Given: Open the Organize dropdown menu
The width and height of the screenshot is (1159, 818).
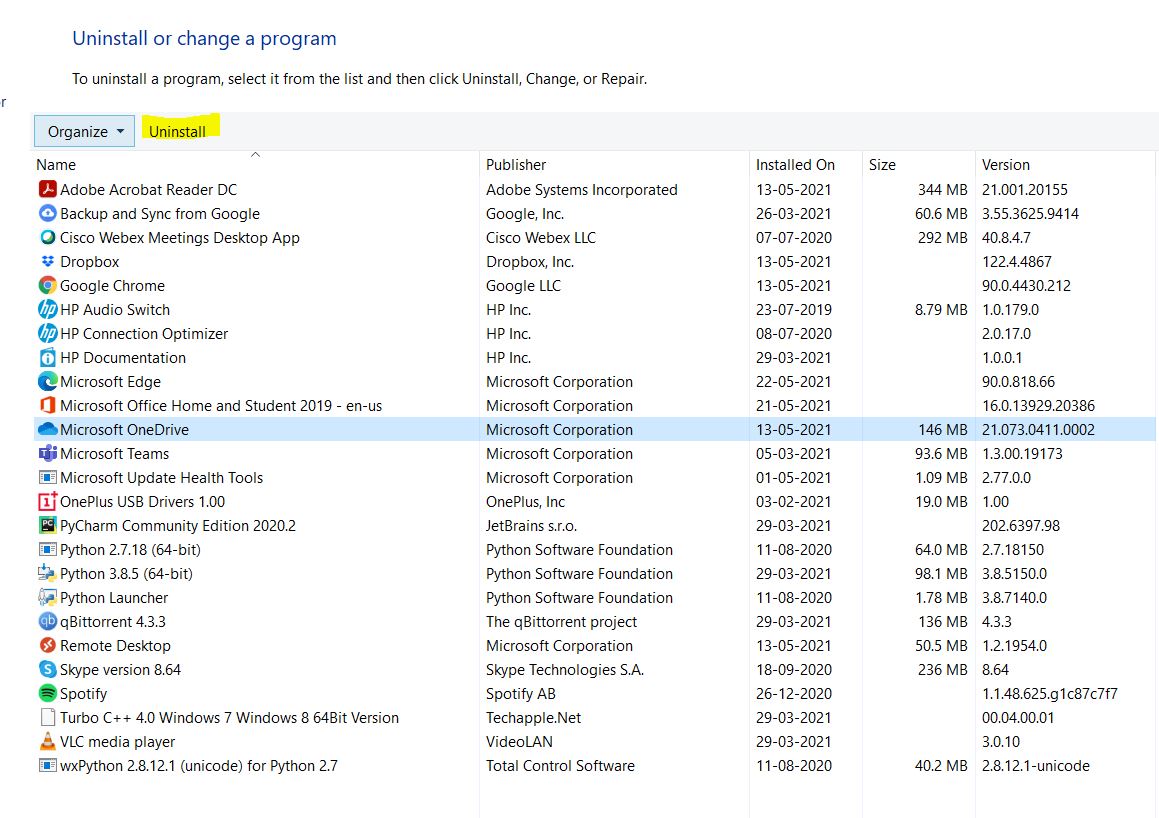Looking at the screenshot, I should click(84, 132).
